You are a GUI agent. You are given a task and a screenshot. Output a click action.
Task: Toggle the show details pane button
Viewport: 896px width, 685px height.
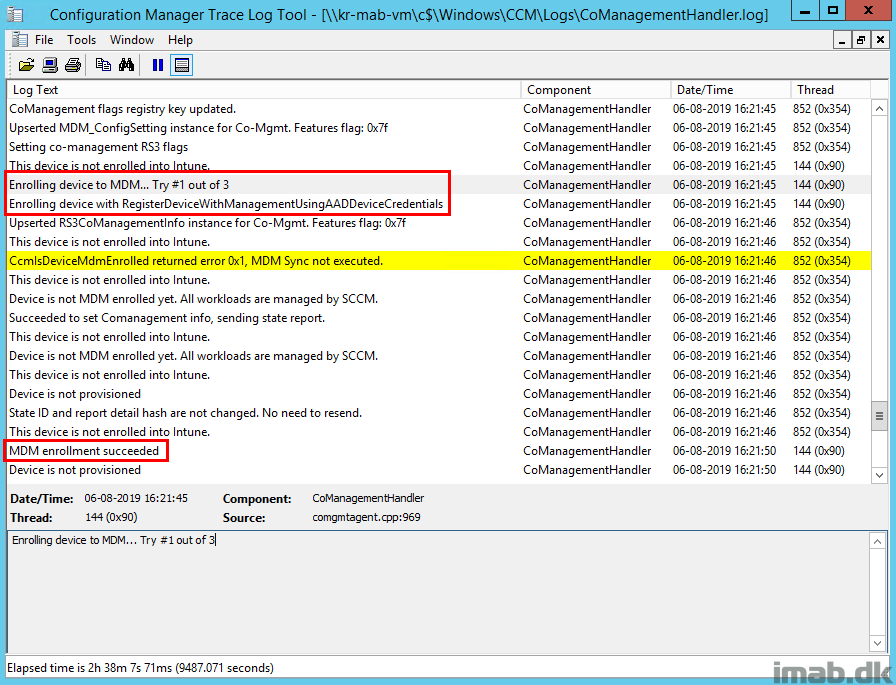[182, 65]
